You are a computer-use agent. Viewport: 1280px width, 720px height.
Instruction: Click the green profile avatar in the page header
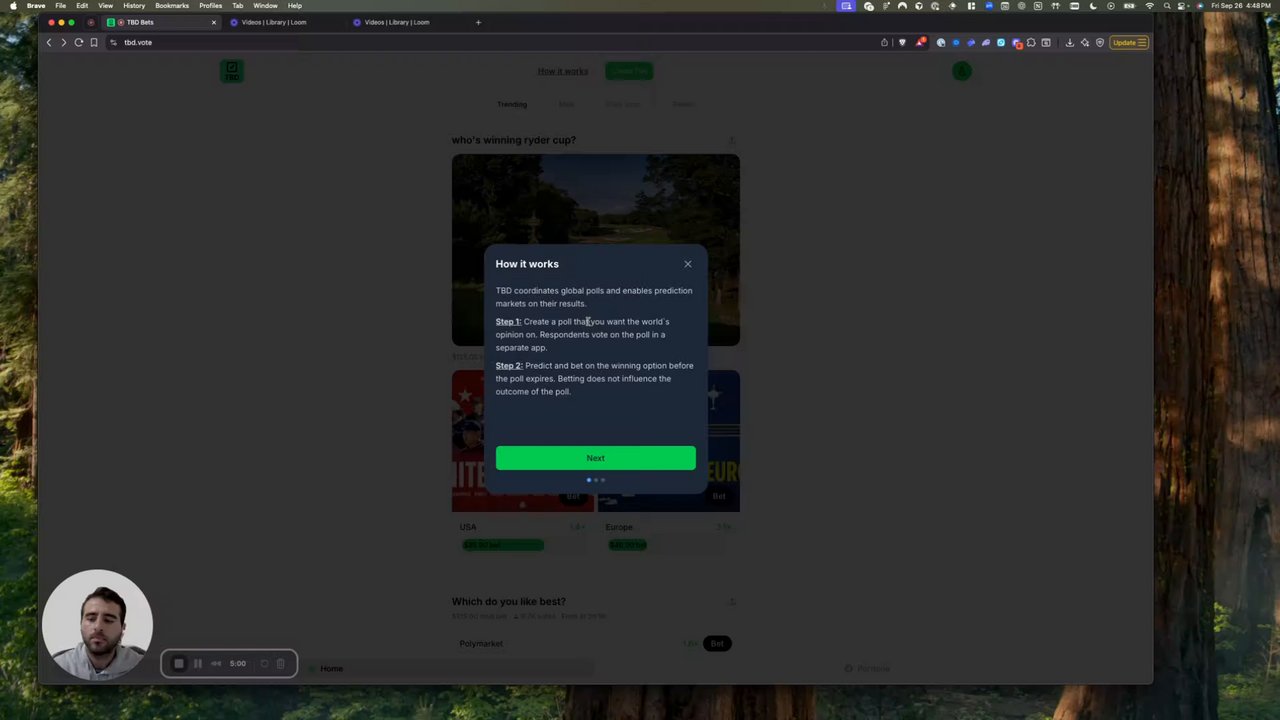coord(962,71)
